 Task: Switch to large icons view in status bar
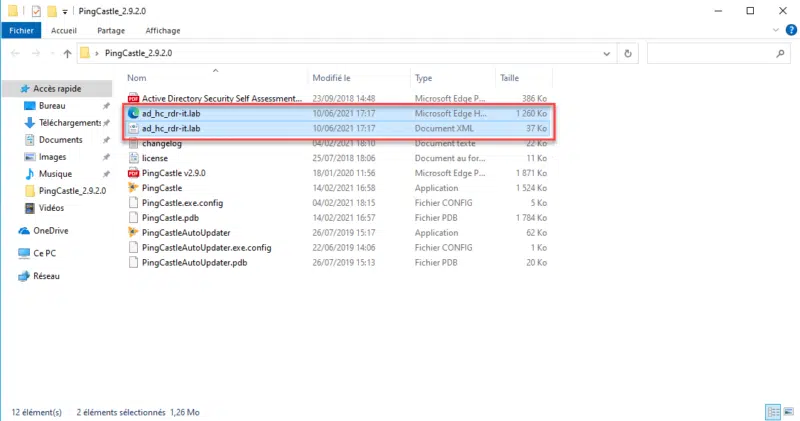789,412
